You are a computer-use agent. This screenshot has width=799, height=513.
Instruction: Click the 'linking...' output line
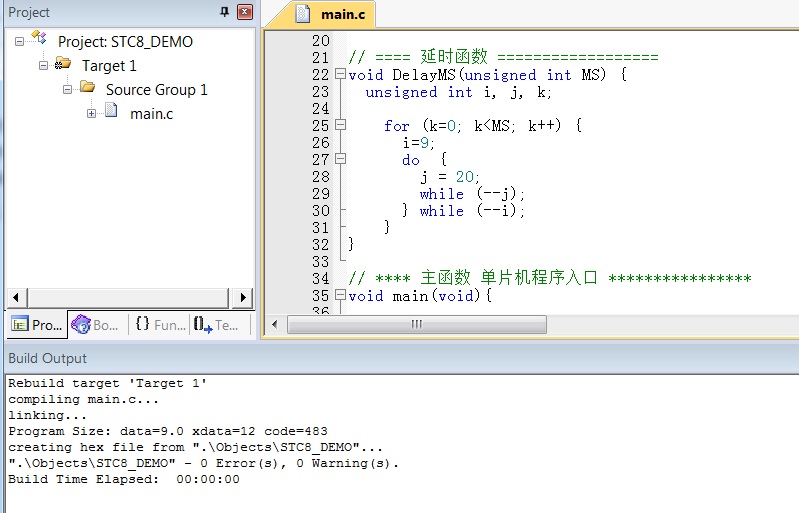tap(47, 415)
